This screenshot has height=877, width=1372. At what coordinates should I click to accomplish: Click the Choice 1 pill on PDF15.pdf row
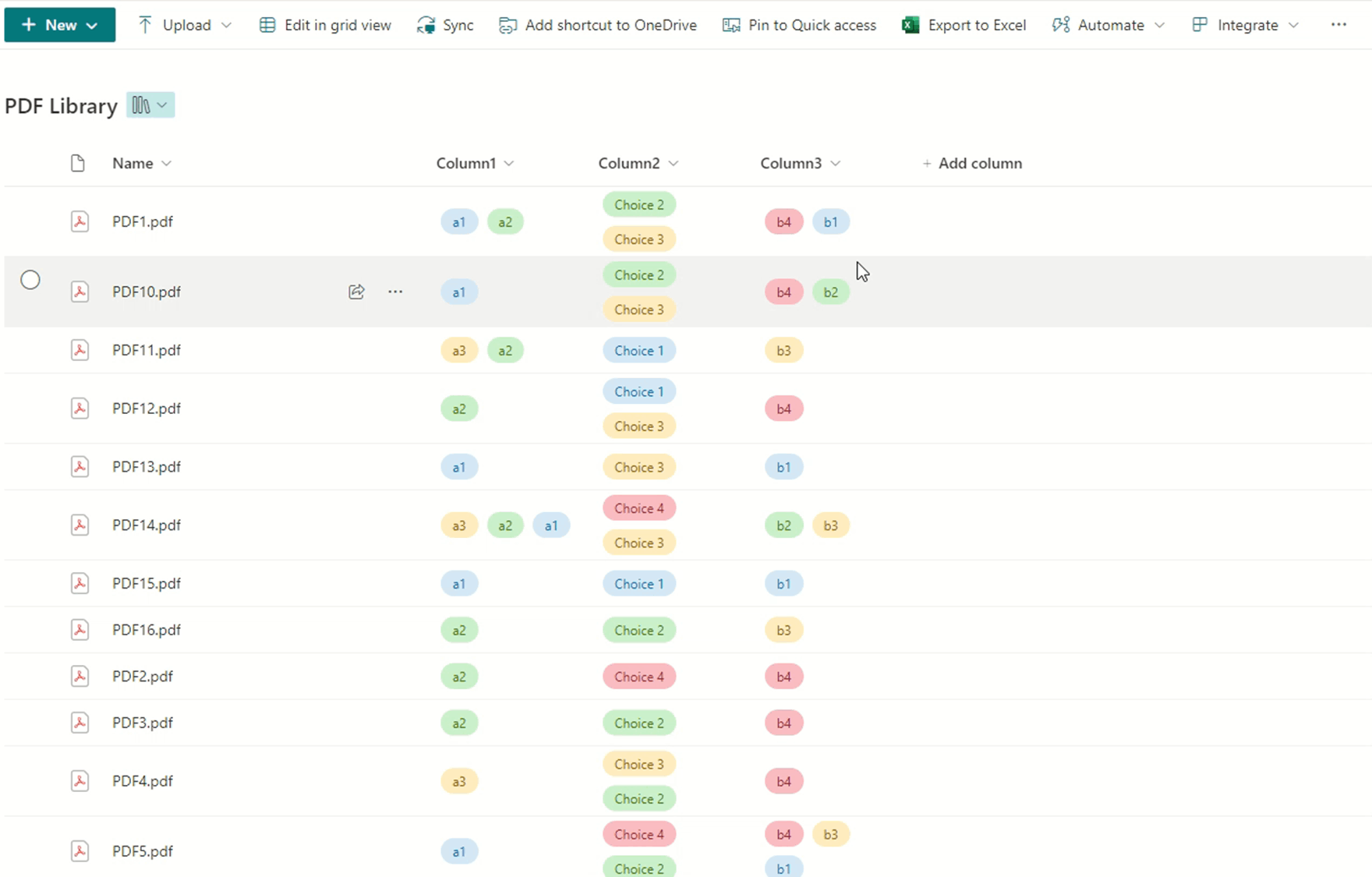pyautogui.click(x=639, y=584)
